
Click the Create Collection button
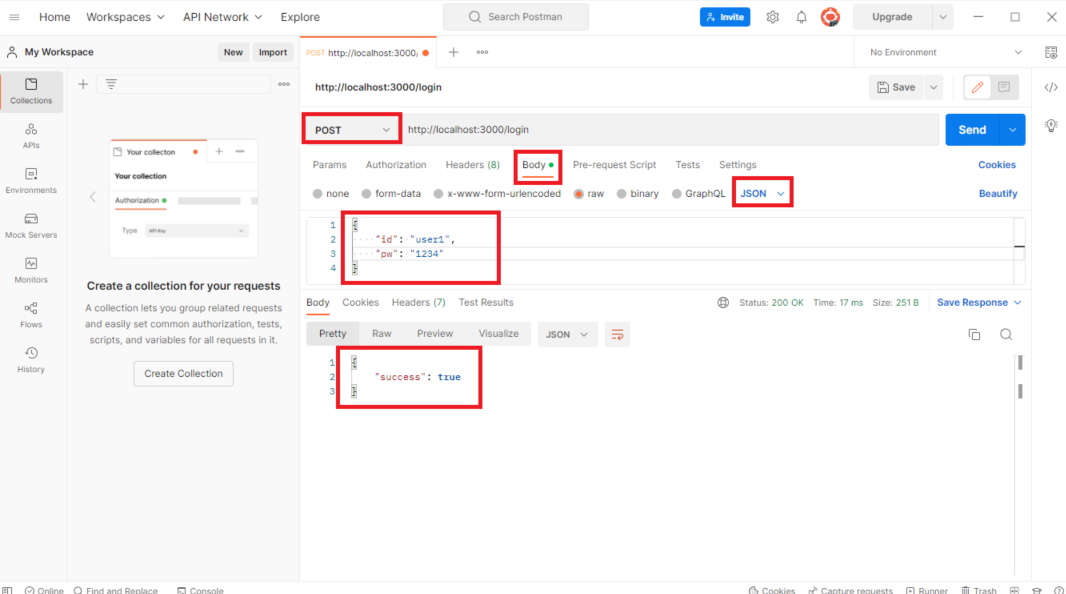[184, 374]
